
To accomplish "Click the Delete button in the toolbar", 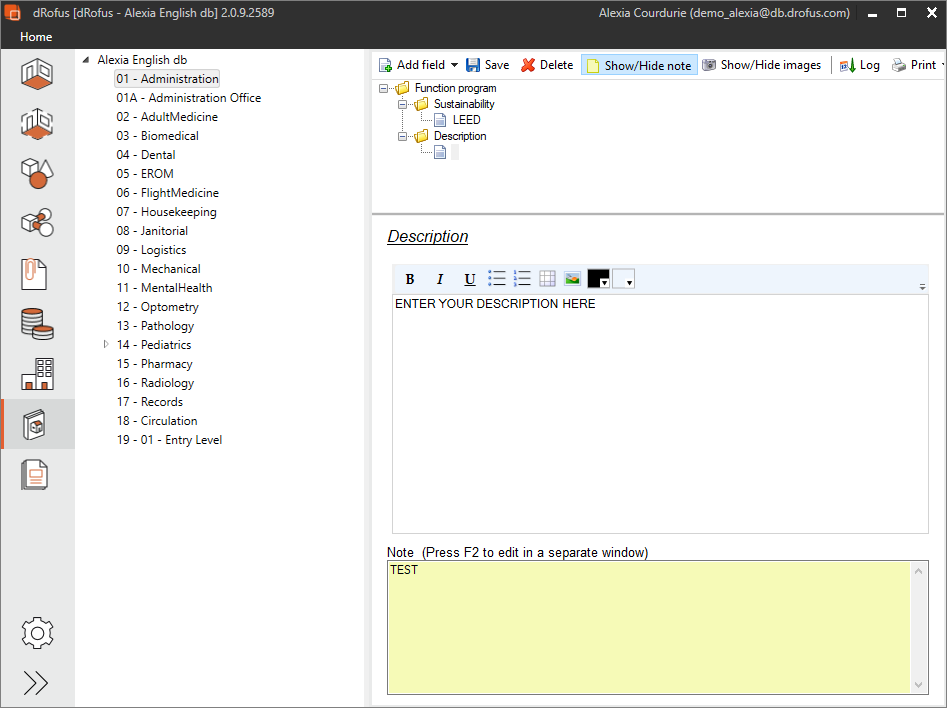I will click(547, 65).
